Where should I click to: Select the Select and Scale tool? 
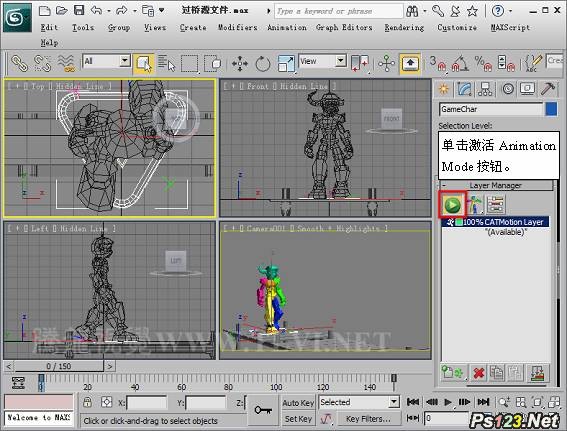(286, 63)
